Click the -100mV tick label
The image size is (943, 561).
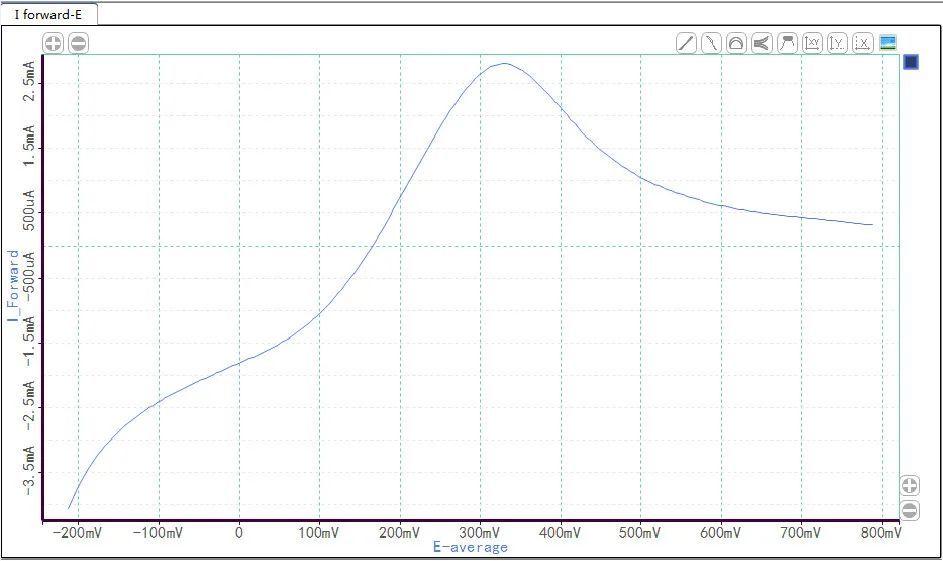point(158,533)
